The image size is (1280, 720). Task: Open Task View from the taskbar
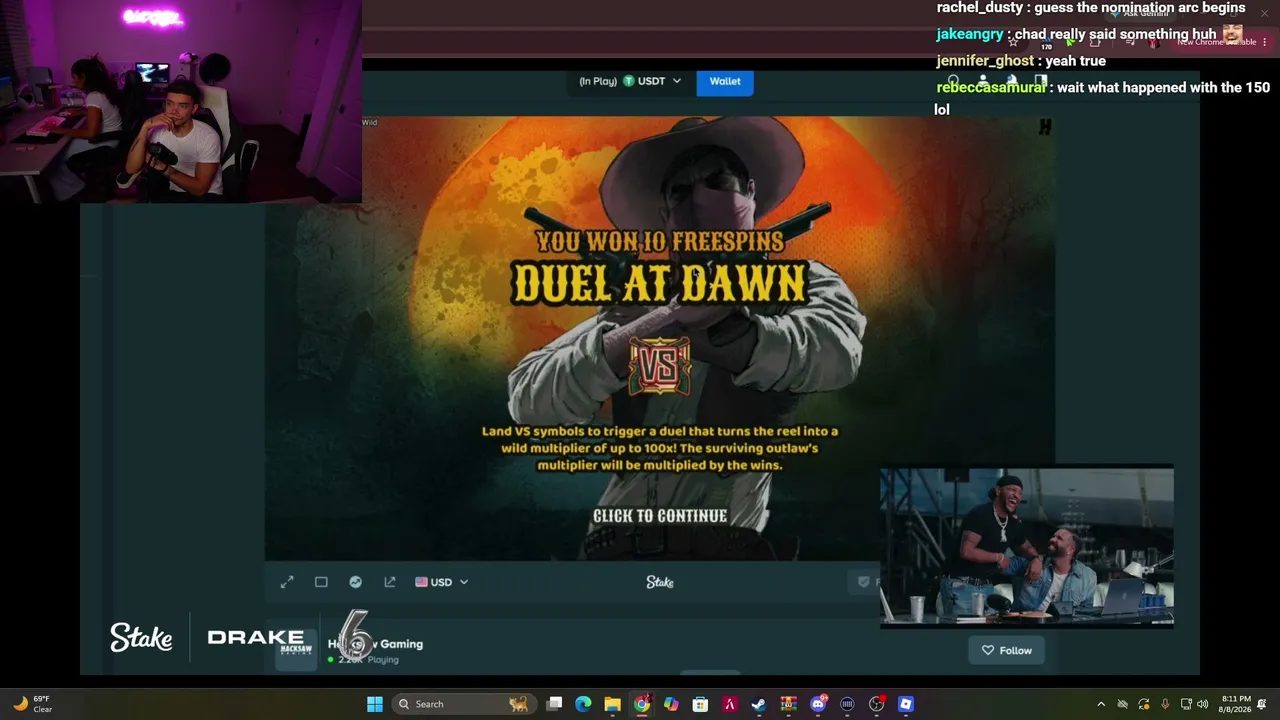(x=554, y=704)
